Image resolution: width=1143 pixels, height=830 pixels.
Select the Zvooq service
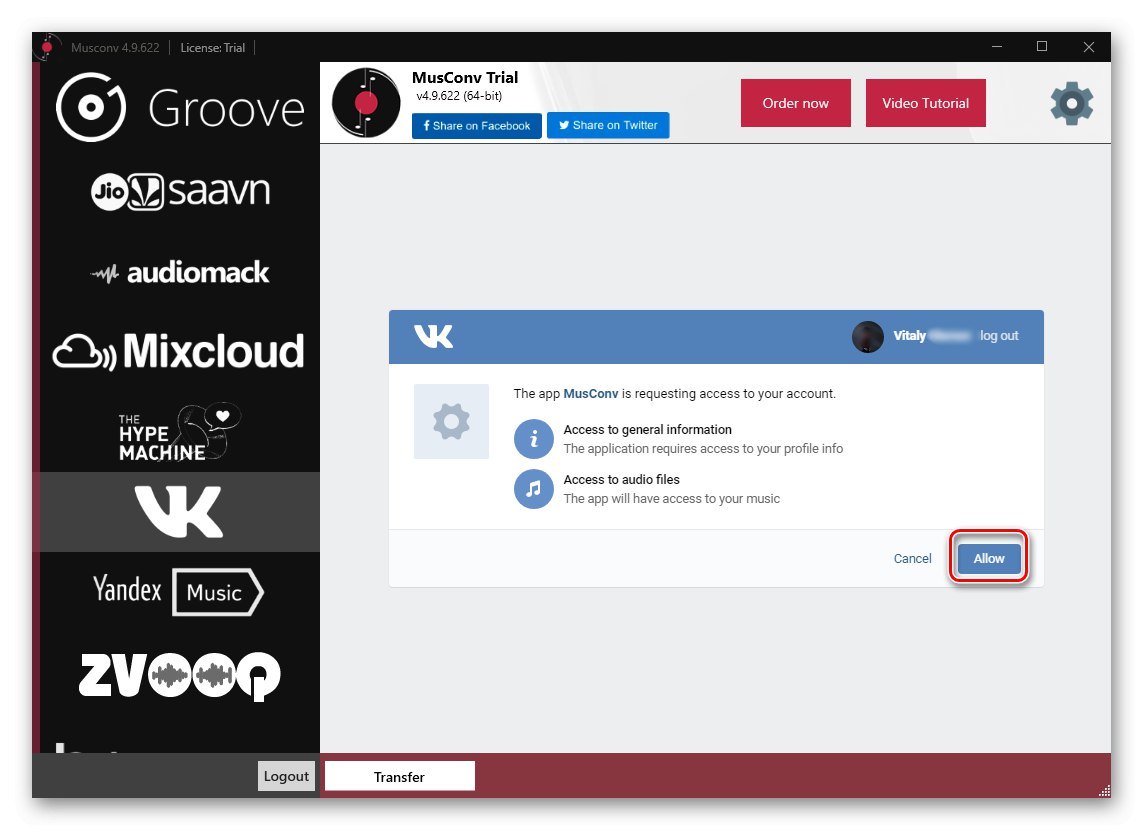(x=180, y=676)
